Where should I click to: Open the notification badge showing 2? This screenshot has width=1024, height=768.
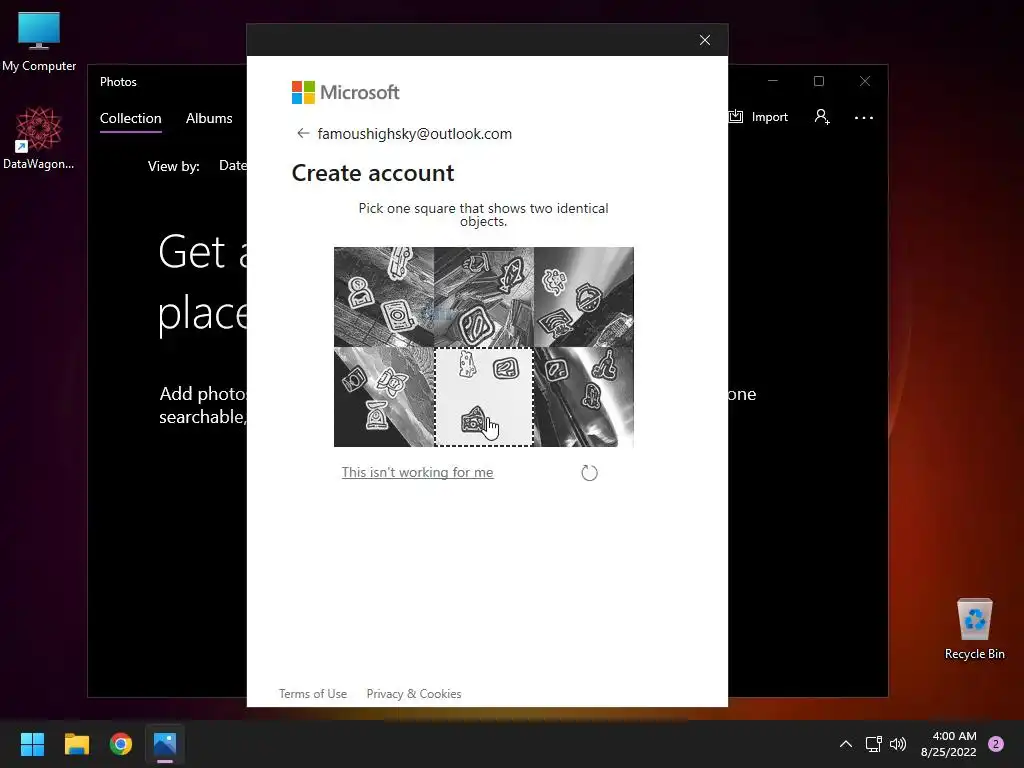tap(996, 744)
